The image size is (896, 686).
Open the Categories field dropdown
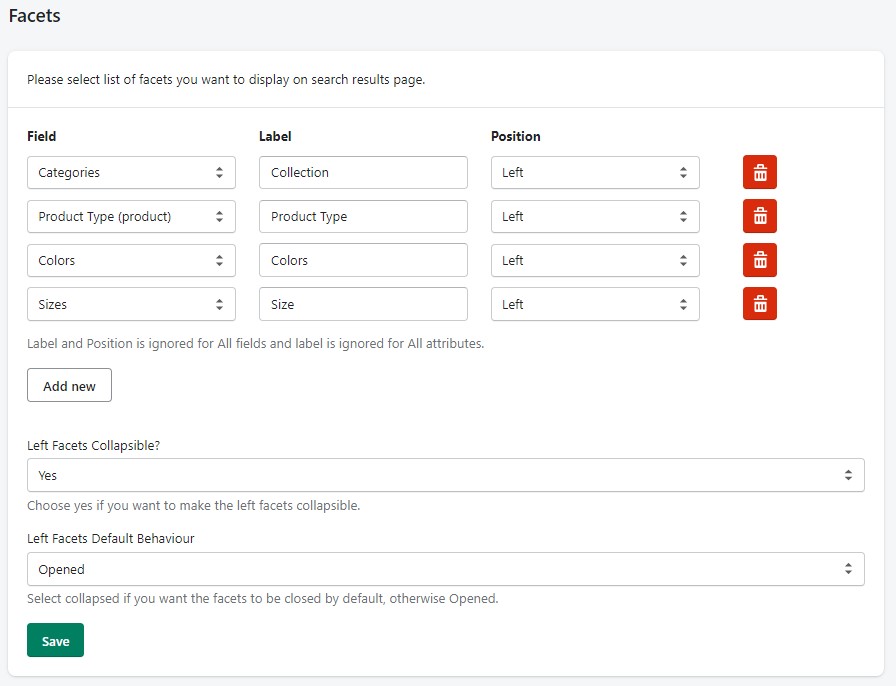(131, 173)
